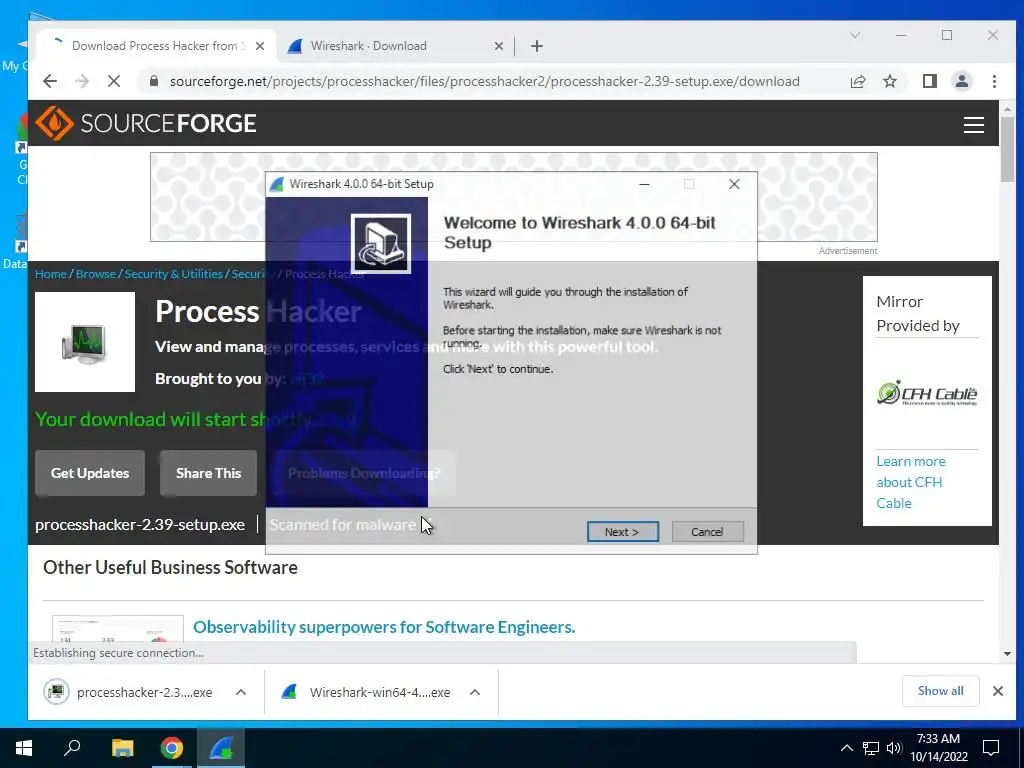Click Wireshark installer taskbar icon
The image size is (1024, 768).
[x=221, y=748]
